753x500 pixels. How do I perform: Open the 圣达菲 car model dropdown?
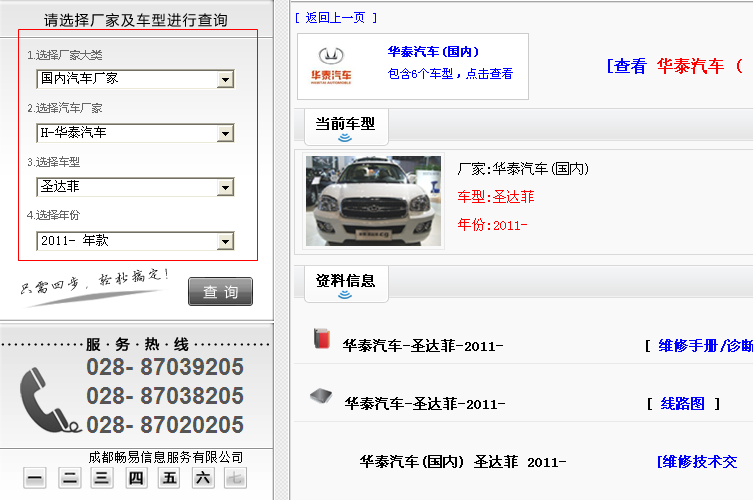135,187
